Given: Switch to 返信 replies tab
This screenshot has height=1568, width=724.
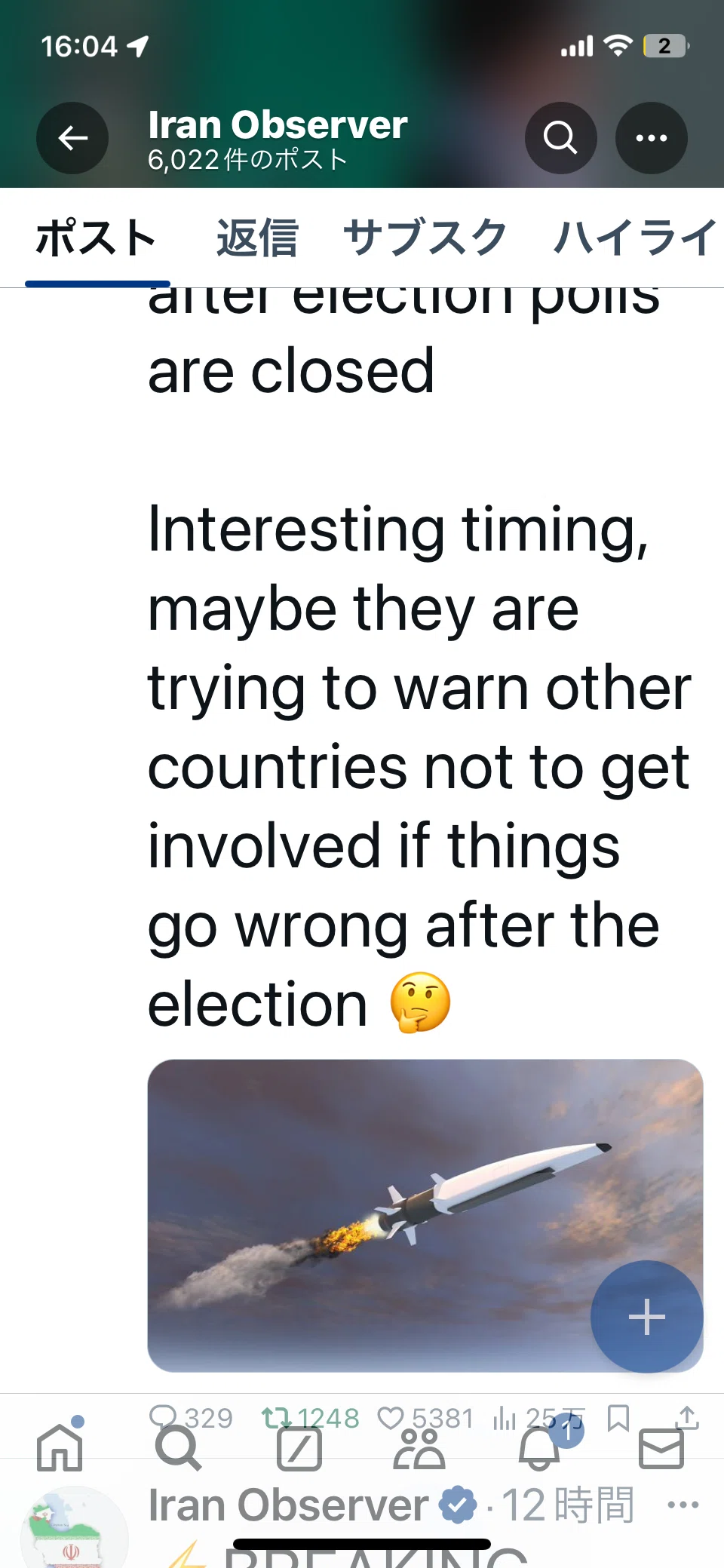Looking at the screenshot, I should [x=257, y=238].
